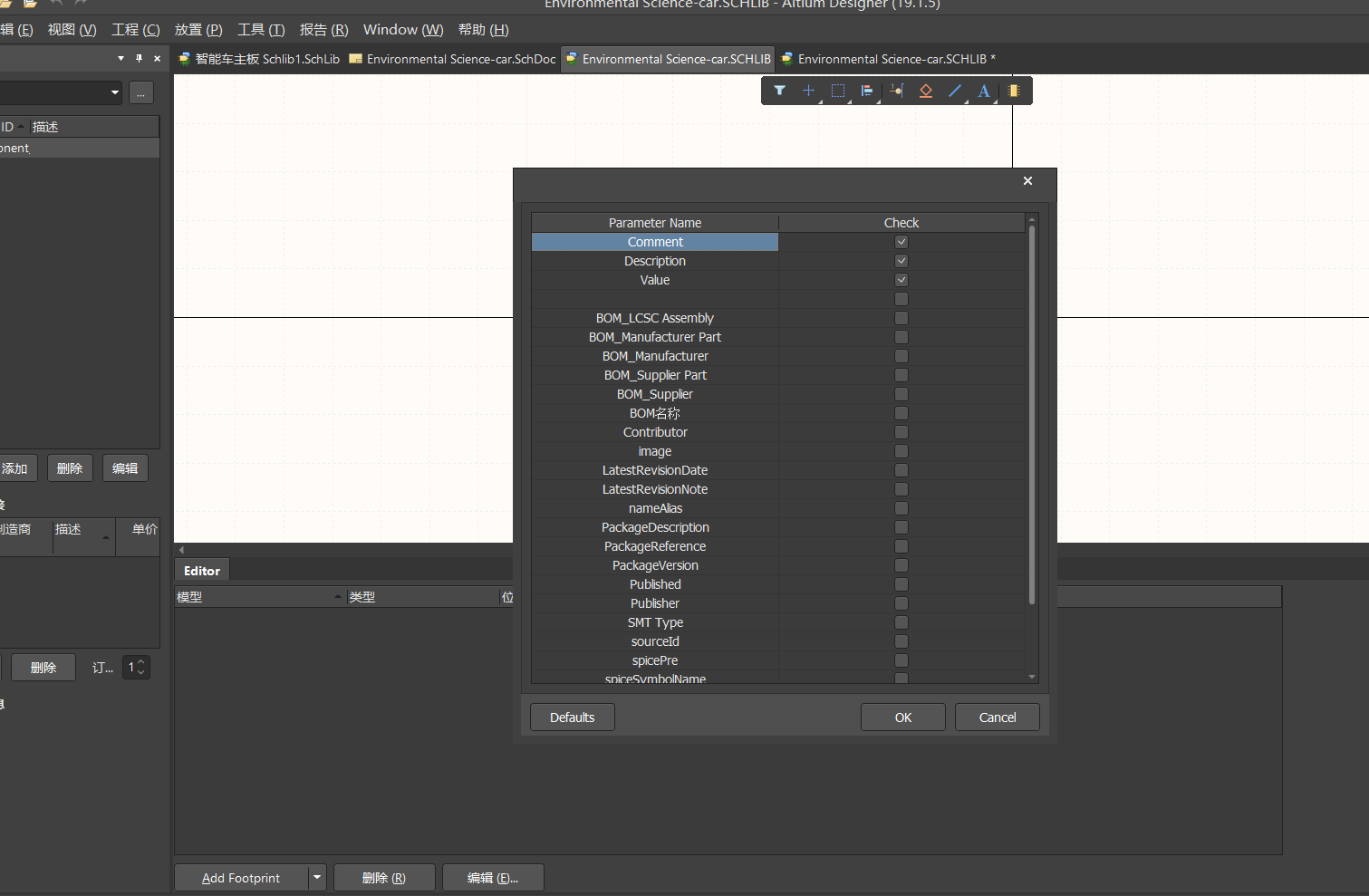Toggle the Value parameter checkbox
1369x896 pixels.
click(x=901, y=280)
